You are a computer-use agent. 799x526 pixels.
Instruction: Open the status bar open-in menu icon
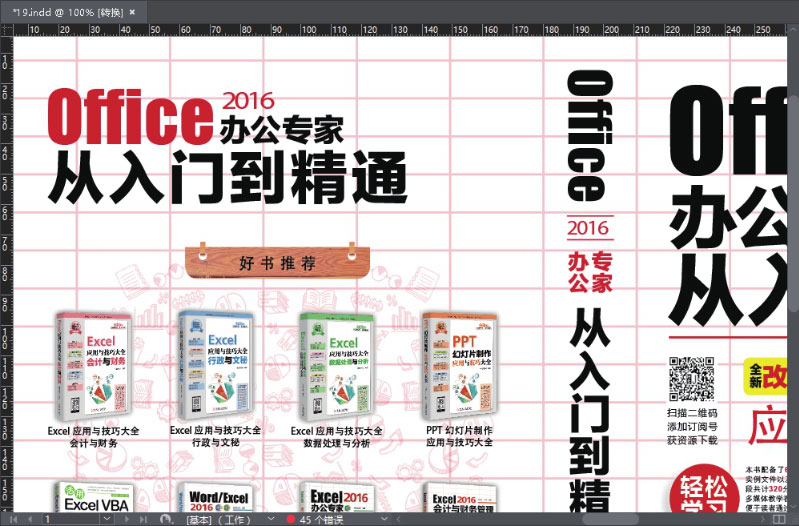[166, 519]
